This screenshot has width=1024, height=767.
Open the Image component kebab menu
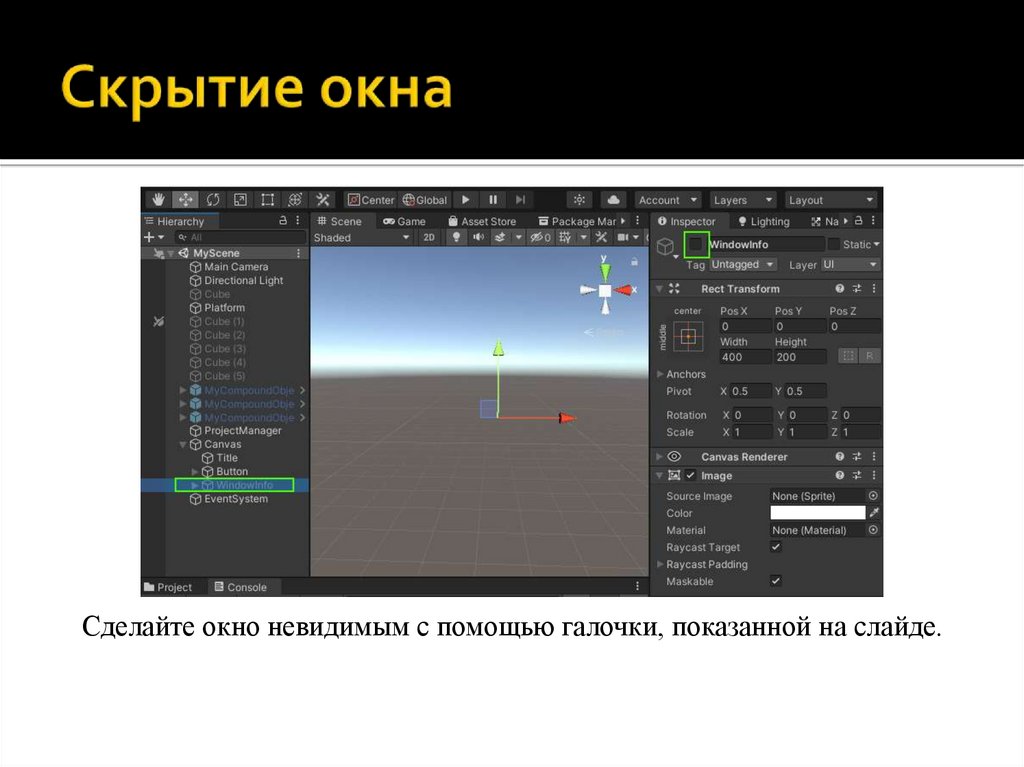874,475
